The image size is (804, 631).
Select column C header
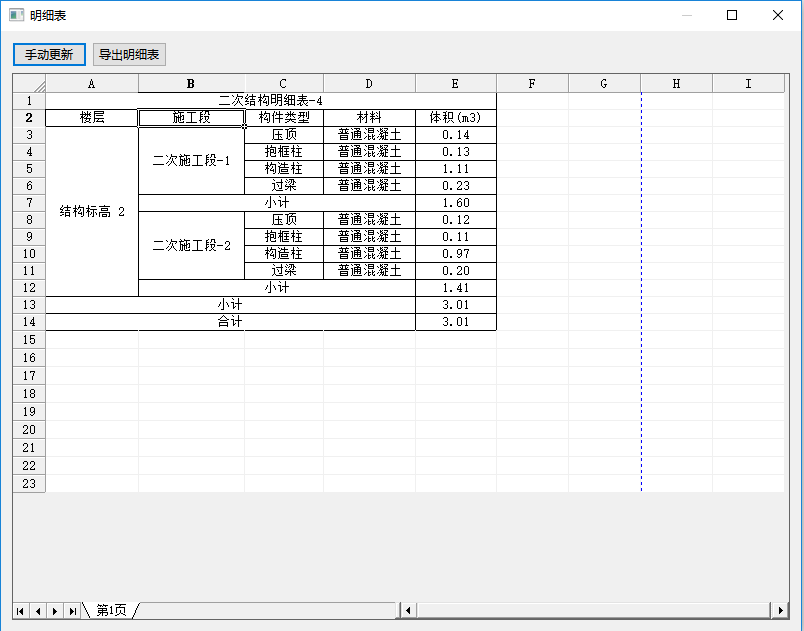click(284, 84)
